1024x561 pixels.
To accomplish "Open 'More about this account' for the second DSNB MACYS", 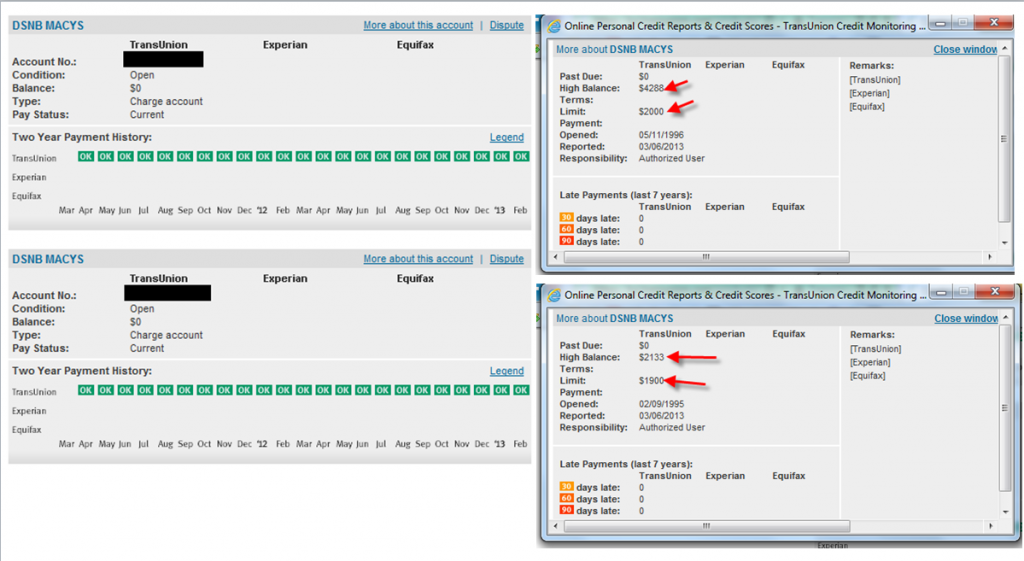I will 418,259.
